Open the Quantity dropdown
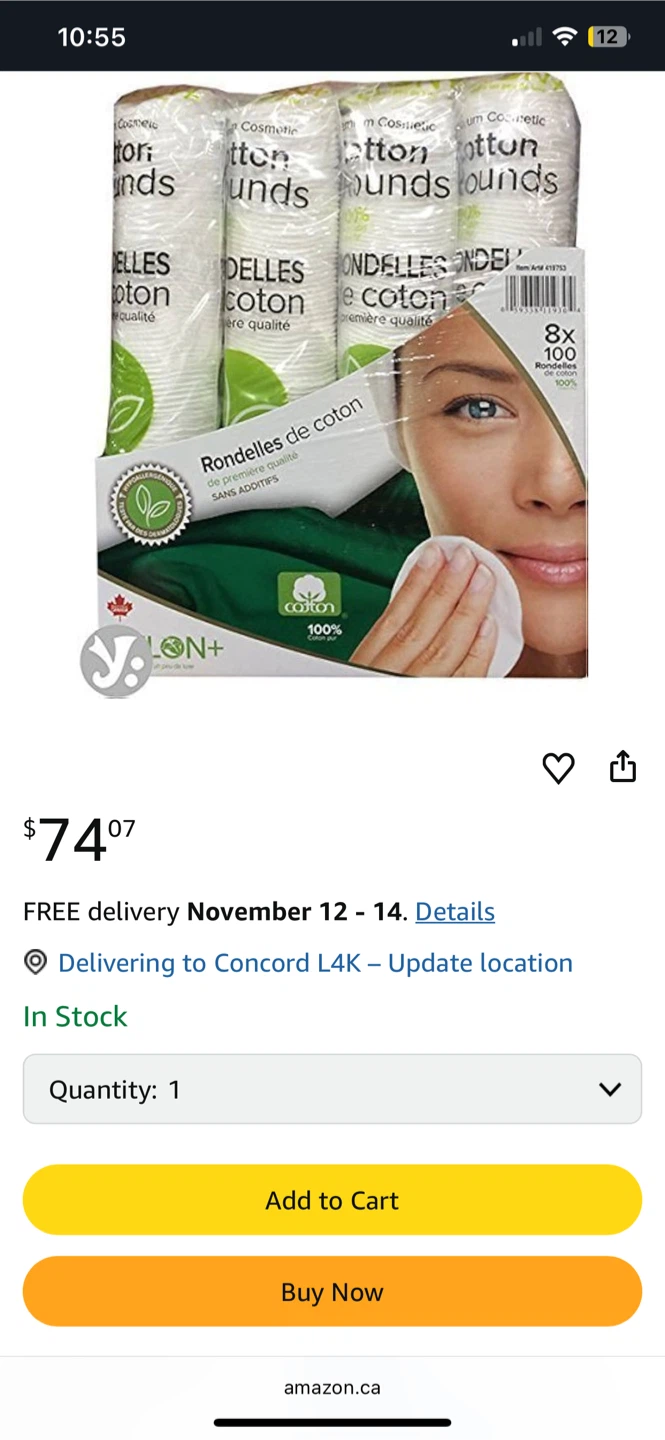This screenshot has height=1440, width=665. 332,1089
